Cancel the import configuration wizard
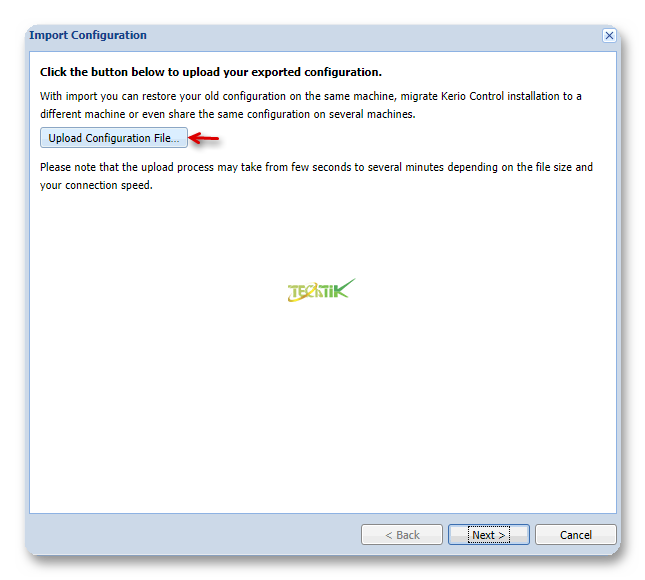The height and width of the screenshot is (580, 645). [575, 534]
